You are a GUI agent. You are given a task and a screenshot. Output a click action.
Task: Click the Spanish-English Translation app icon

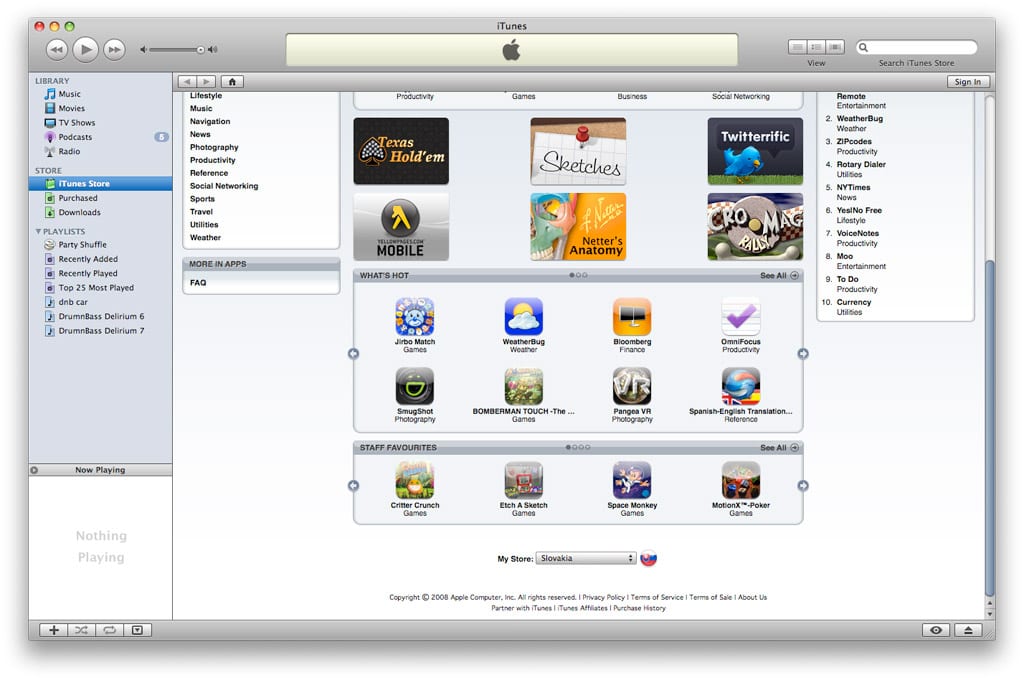click(x=741, y=386)
